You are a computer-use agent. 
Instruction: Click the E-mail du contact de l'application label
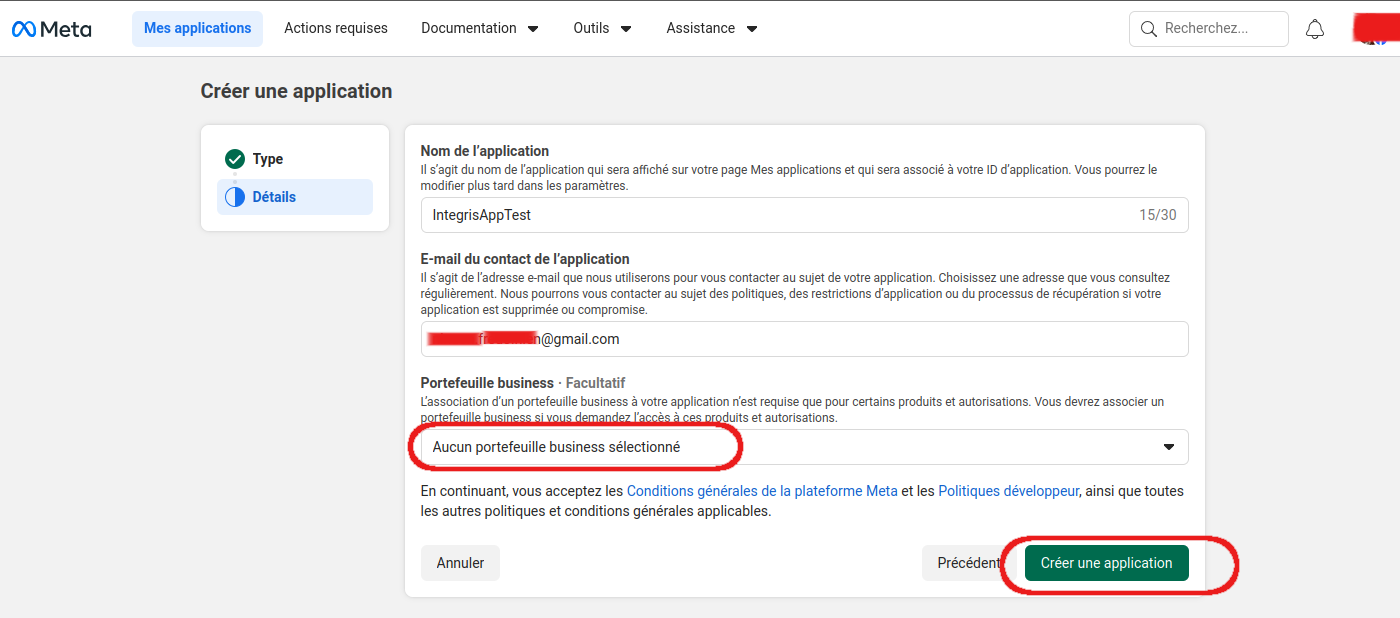coord(525,259)
